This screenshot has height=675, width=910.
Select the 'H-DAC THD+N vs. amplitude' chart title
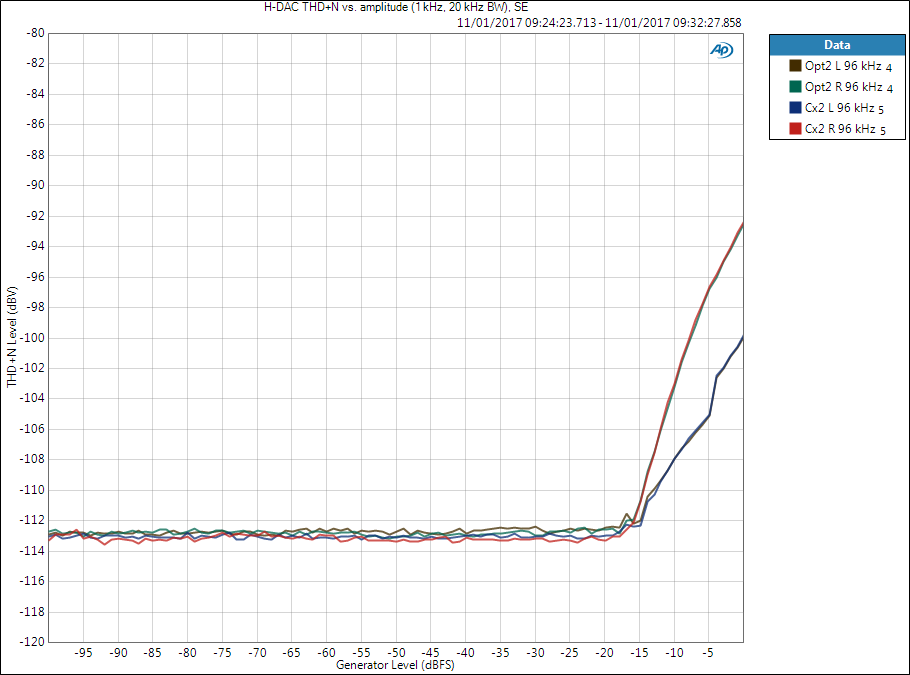coord(396,7)
